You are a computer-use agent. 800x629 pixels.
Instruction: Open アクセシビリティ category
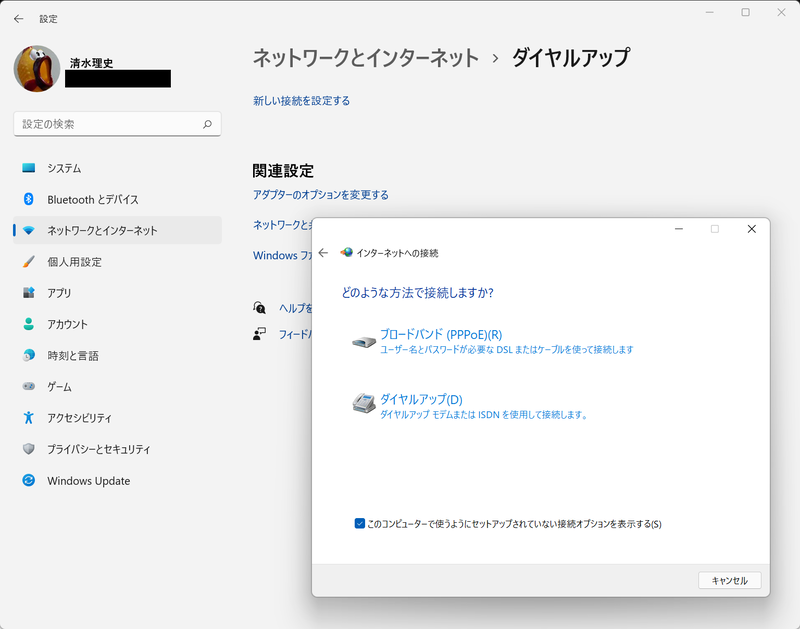117,418
